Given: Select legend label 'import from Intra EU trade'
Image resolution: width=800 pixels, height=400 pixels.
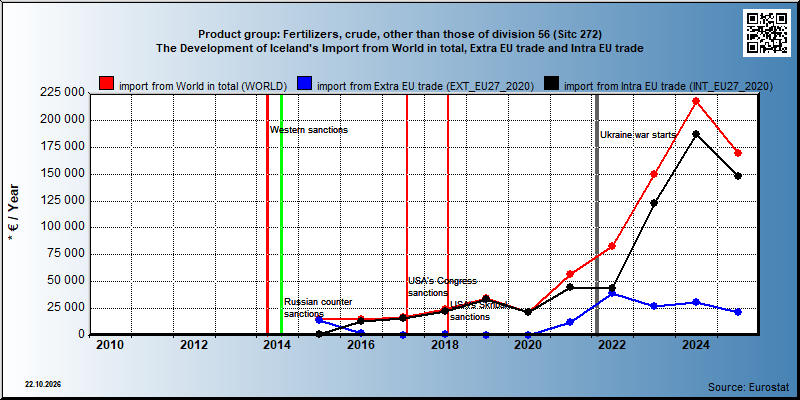Looking at the screenshot, I should pos(668,86).
